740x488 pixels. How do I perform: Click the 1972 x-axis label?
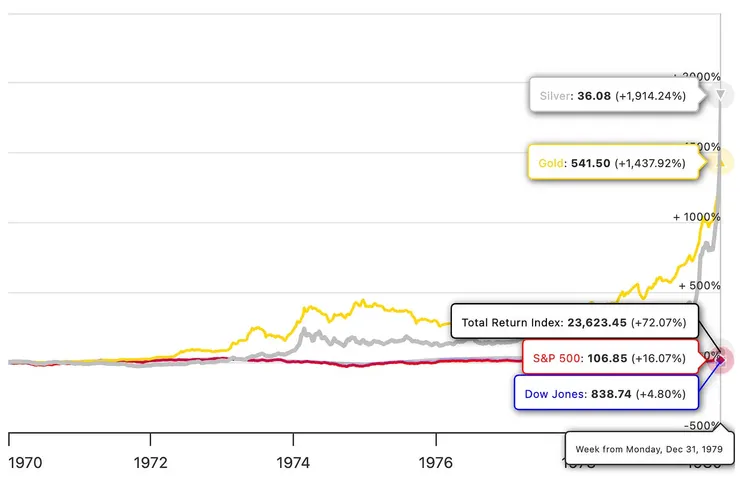(x=150, y=463)
